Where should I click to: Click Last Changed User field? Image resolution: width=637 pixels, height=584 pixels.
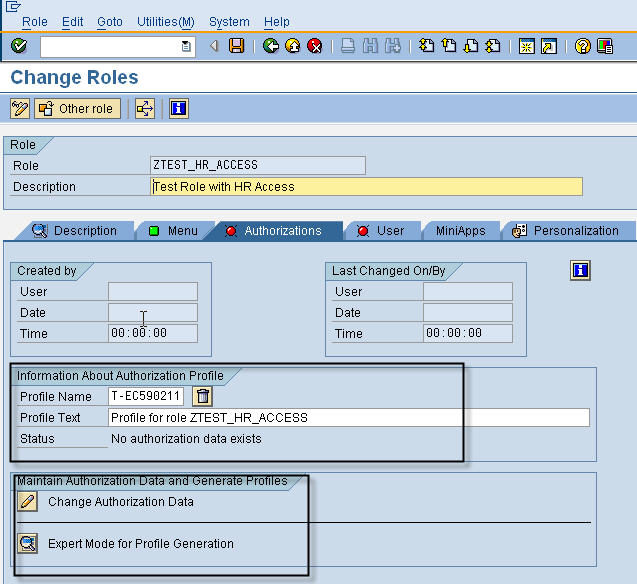[x=468, y=292]
